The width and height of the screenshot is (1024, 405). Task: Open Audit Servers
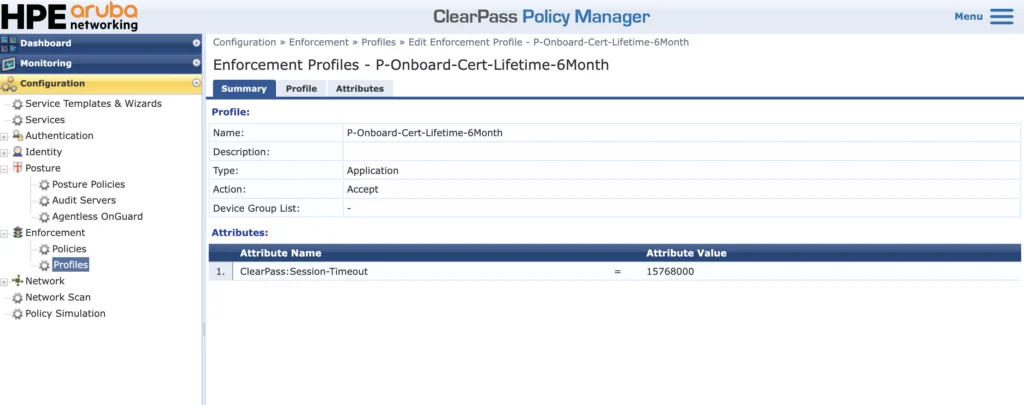84,201
